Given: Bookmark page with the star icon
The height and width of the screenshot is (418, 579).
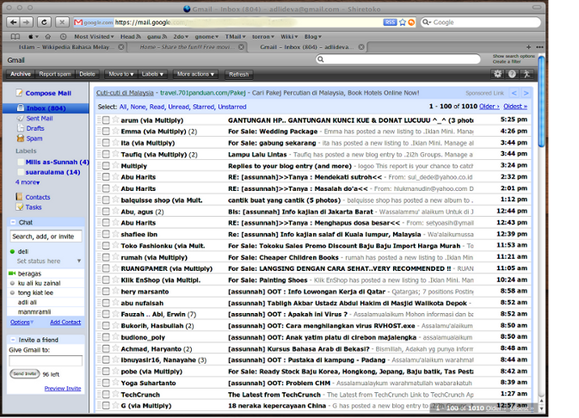Looking at the screenshot, I should click(x=402, y=23).
